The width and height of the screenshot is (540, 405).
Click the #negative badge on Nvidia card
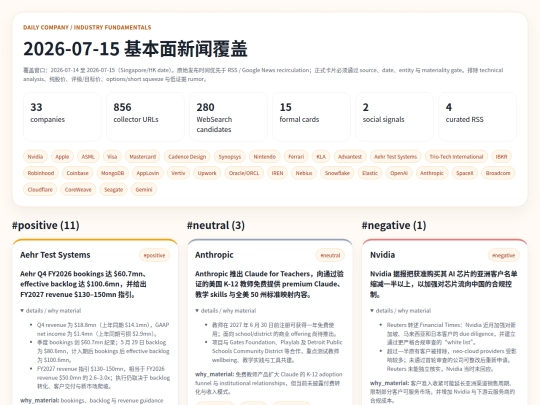(503, 255)
